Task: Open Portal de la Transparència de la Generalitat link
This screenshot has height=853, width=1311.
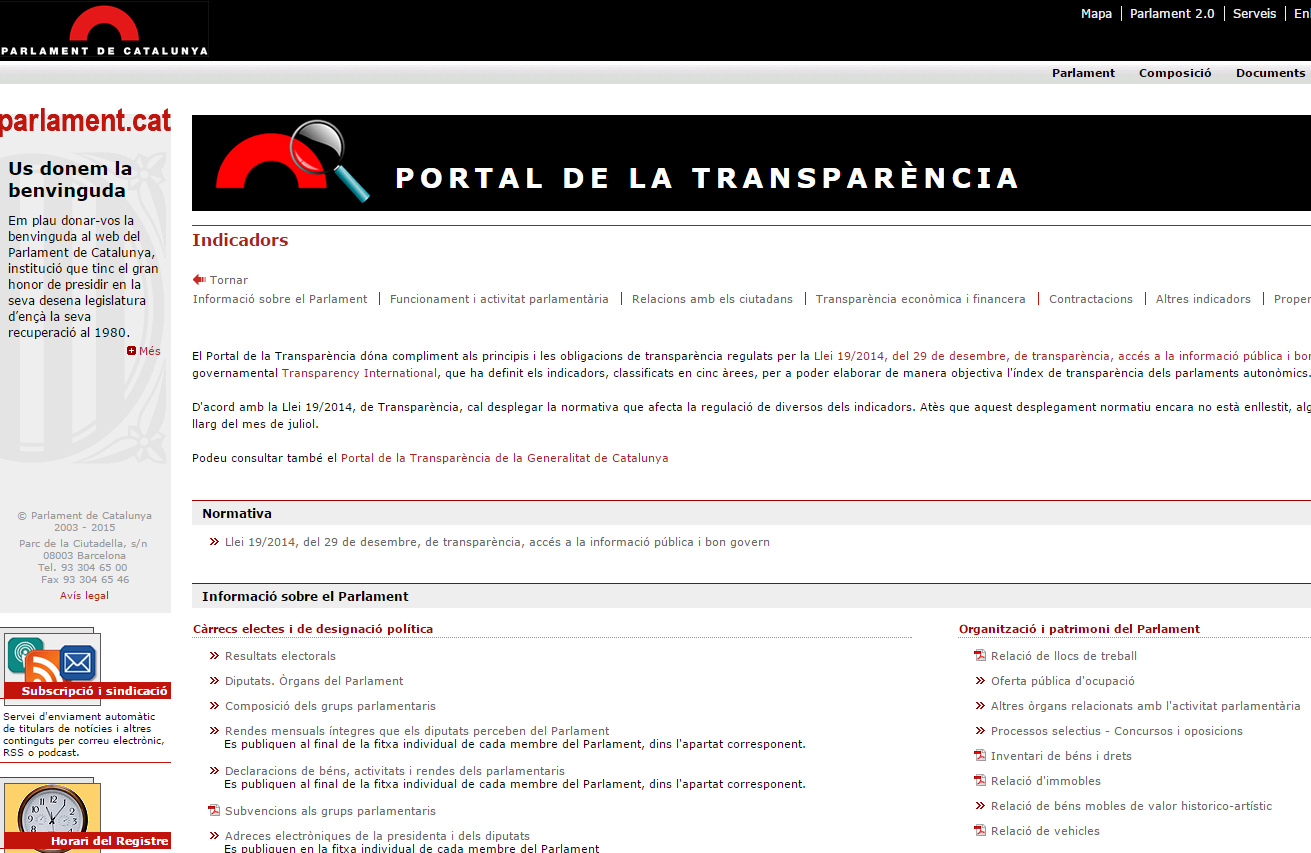Action: pyautogui.click(x=504, y=458)
